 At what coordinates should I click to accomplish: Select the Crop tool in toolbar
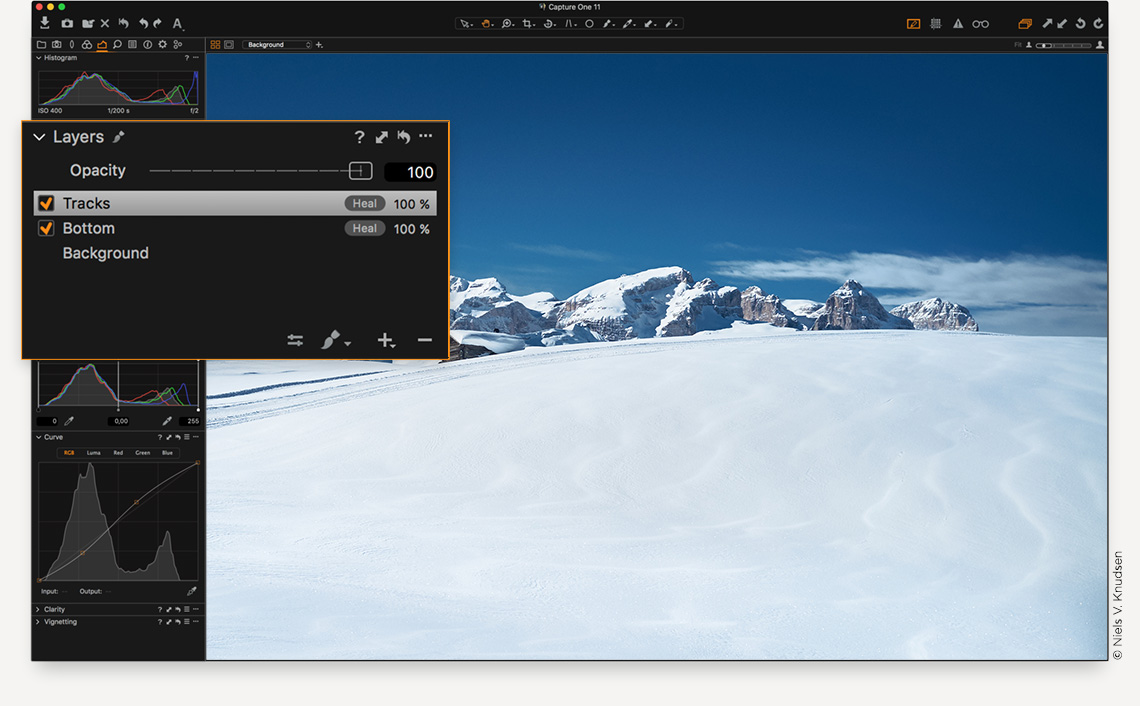528,23
